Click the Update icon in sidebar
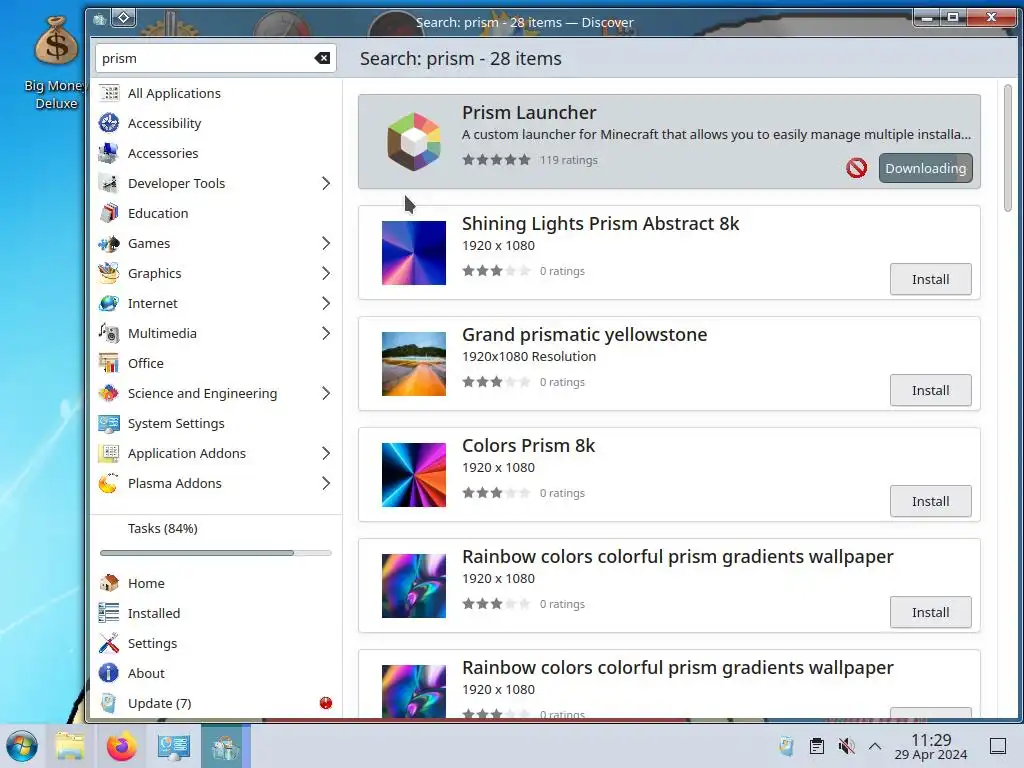Screen dimensions: 1024x768 pos(109,703)
